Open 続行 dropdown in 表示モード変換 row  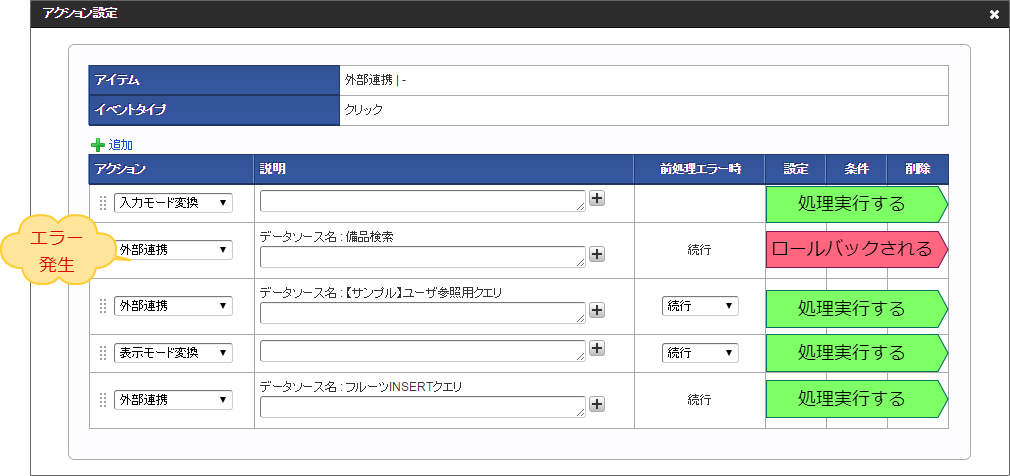coord(700,353)
